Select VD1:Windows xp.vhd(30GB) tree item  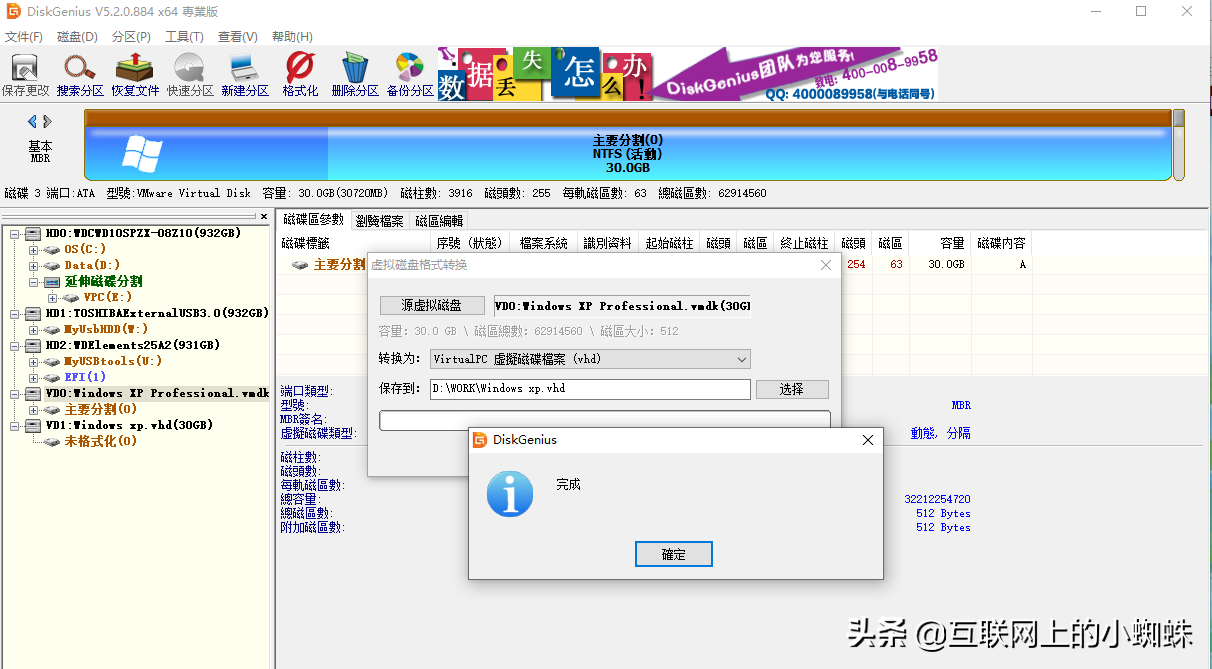[x=130, y=425]
